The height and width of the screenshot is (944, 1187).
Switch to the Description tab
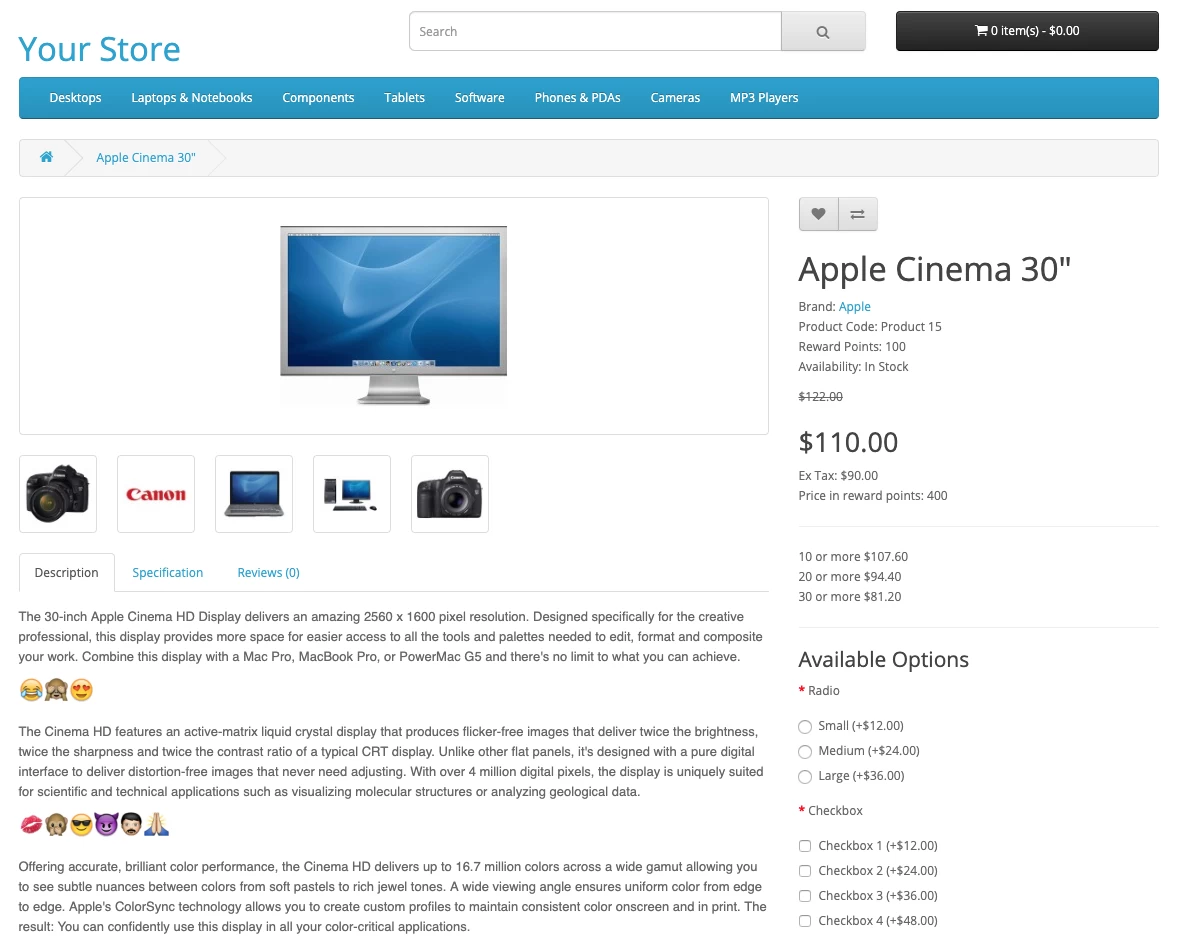pos(67,572)
